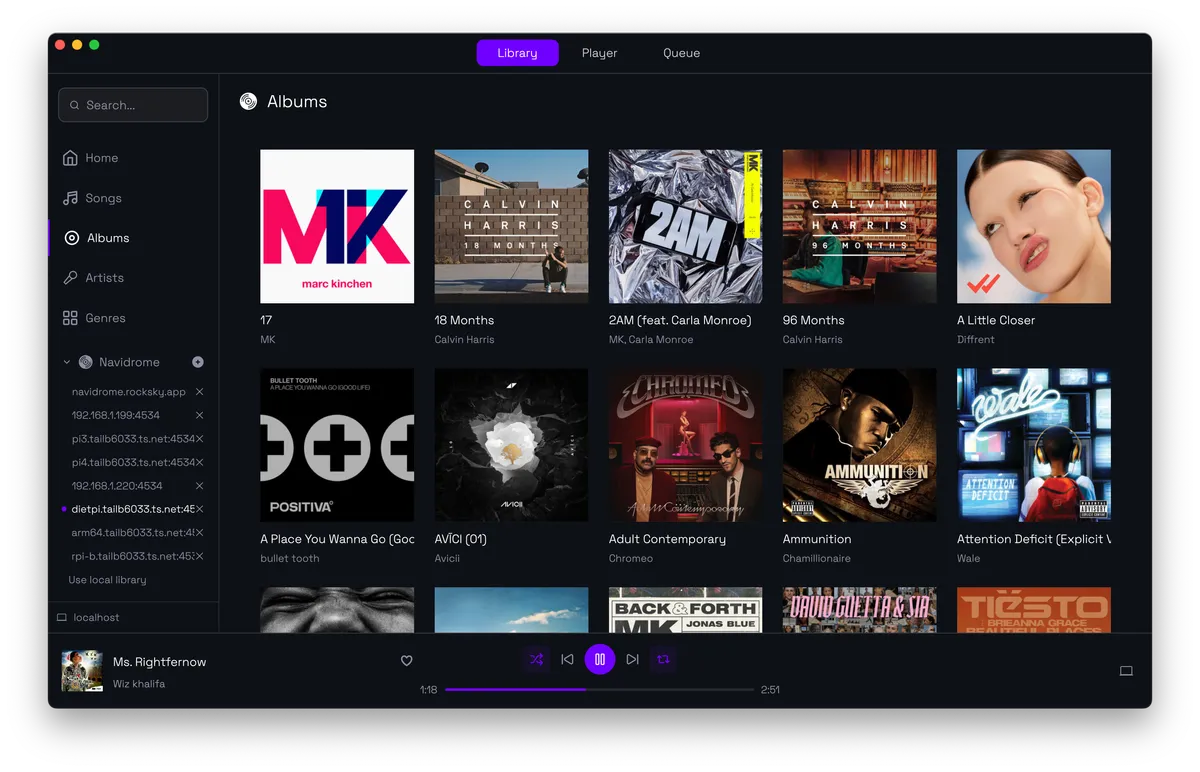Image resolution: width=1200 pixels, height=772 pixels.
Task: Collapse the Navidrome server list
Action: point(67,362)
